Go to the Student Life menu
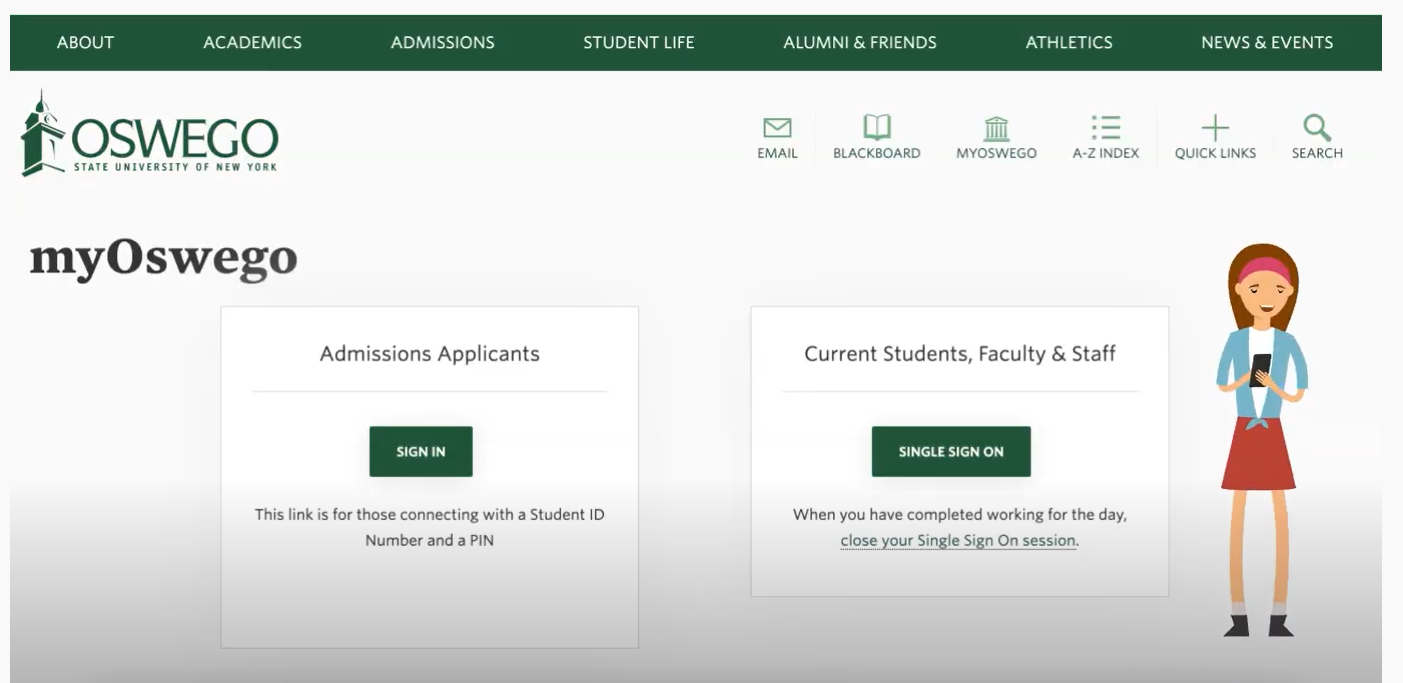Screen dimensions: 1403x683 click(638, 42)
